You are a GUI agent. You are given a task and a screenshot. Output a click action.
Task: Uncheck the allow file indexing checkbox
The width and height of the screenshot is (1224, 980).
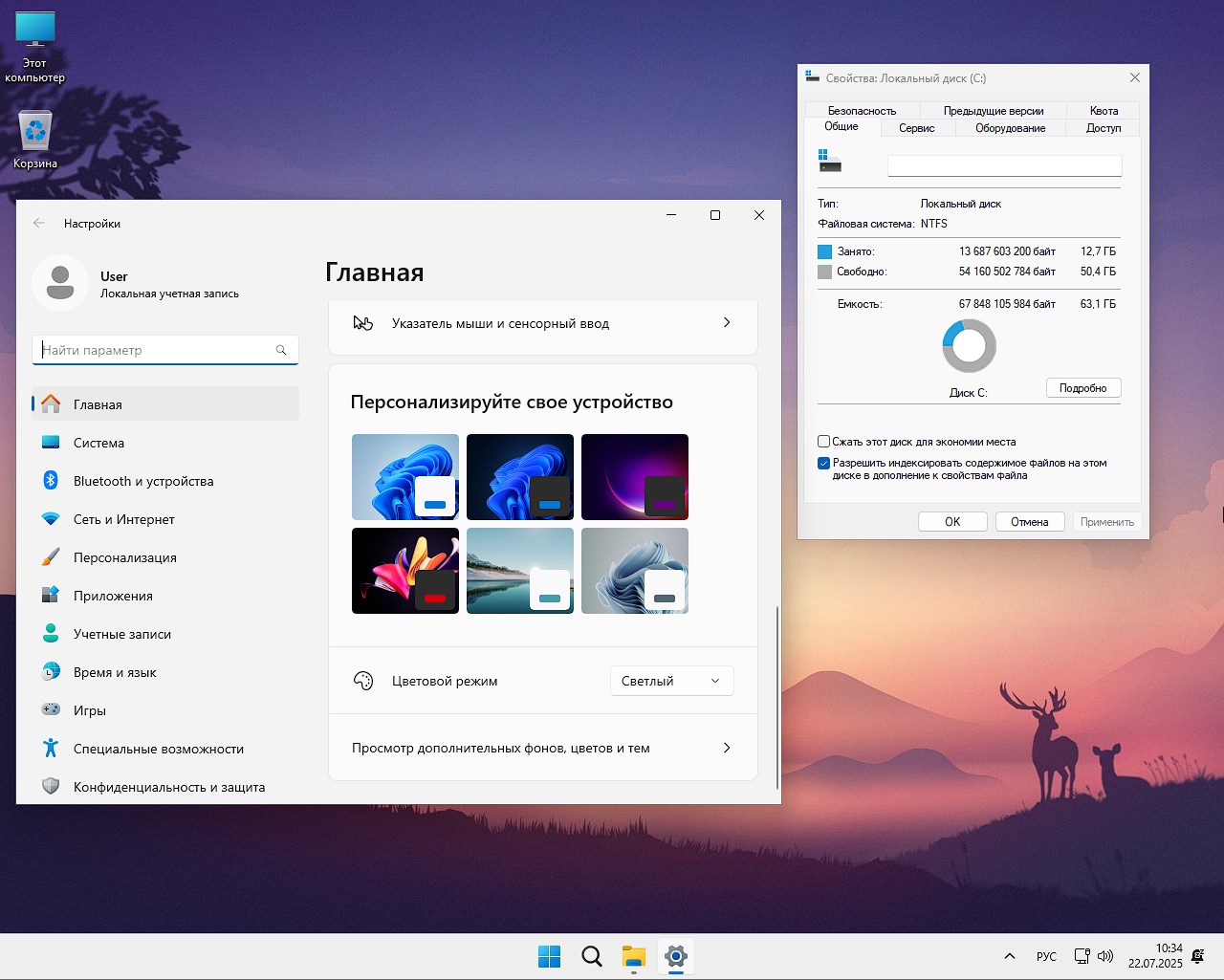click(823, 464)
